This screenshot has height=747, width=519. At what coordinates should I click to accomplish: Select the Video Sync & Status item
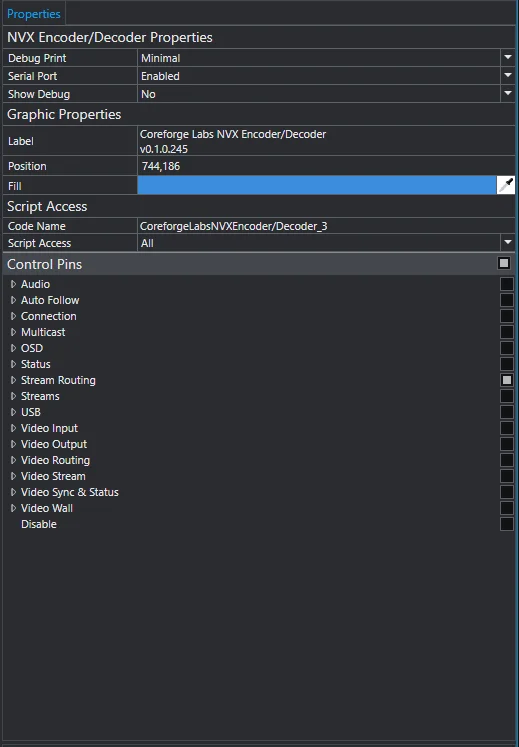(x=70, y=492)
